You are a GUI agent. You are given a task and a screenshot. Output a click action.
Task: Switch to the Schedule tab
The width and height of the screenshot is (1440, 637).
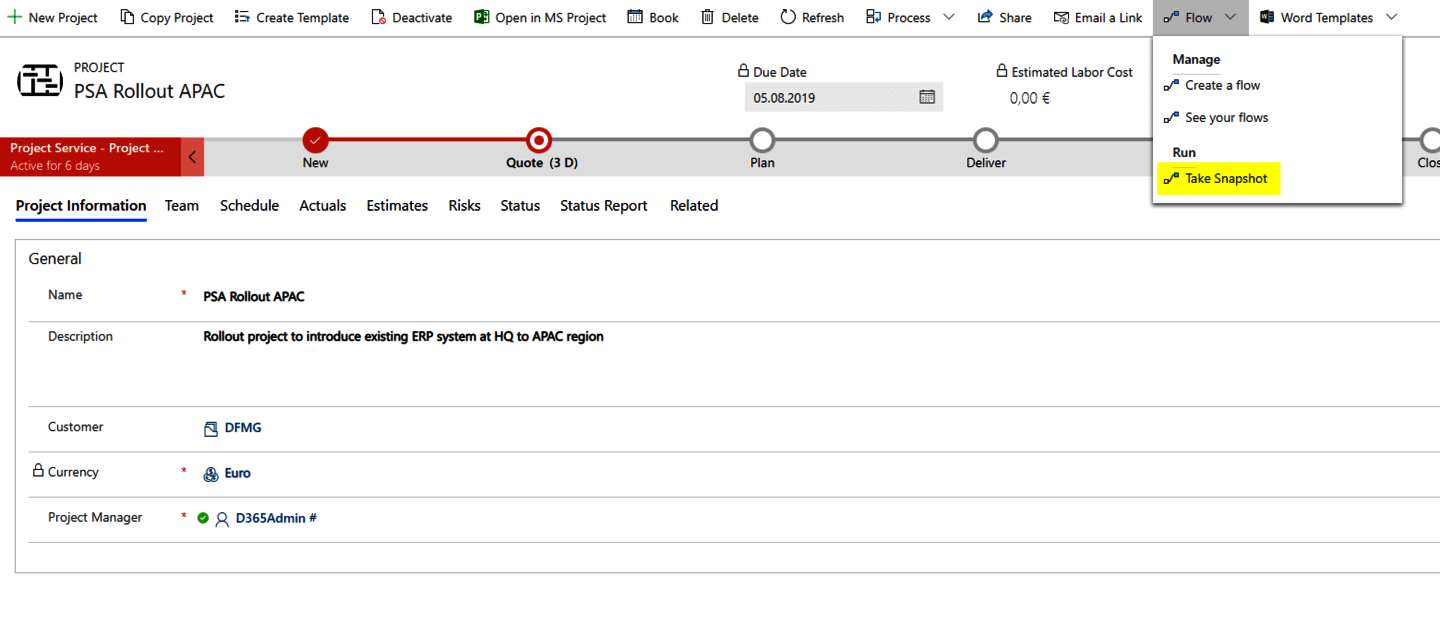click(249, 206)
